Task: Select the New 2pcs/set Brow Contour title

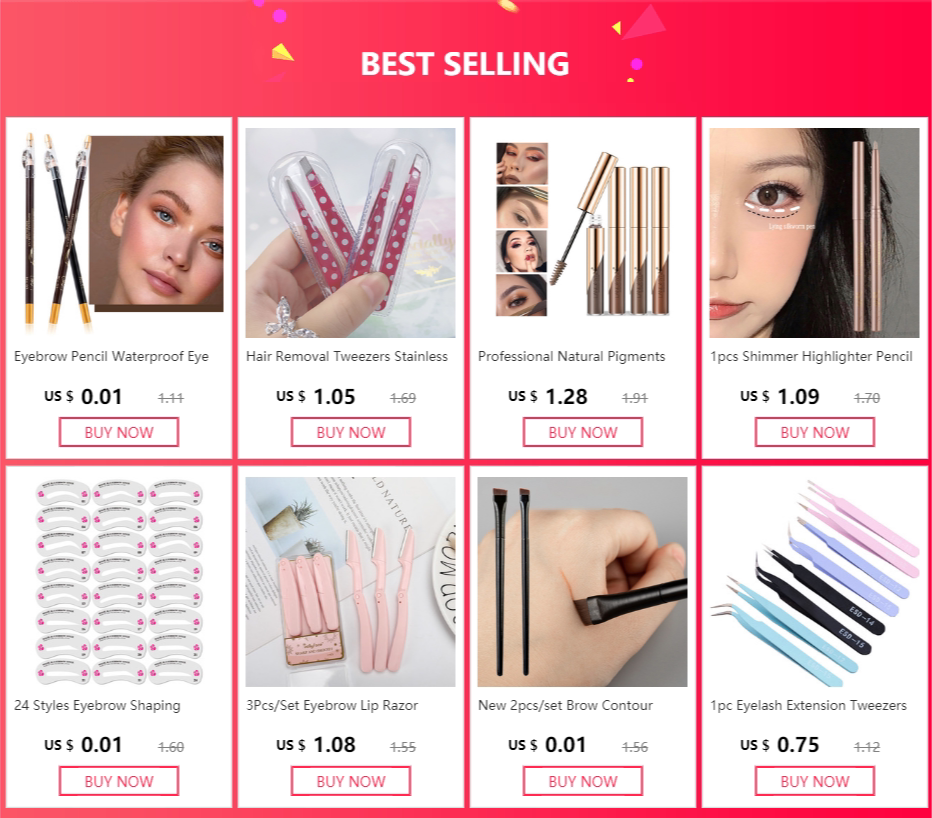Action: pyautogui.click(x=565, y=706)
